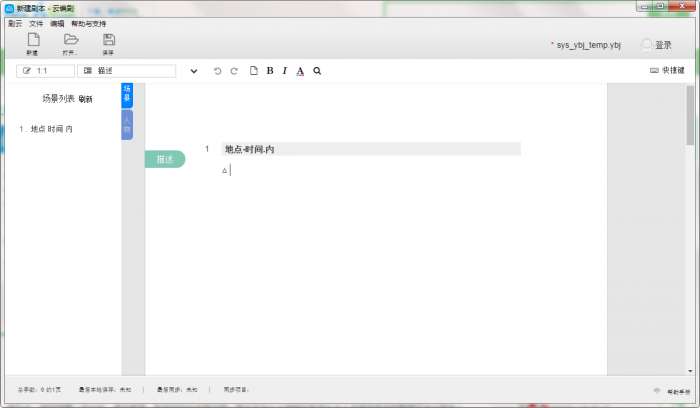This screenshot has height=408, width=700.
Task: Click the app logo in title bar
Action: click(x=9, y=8)
